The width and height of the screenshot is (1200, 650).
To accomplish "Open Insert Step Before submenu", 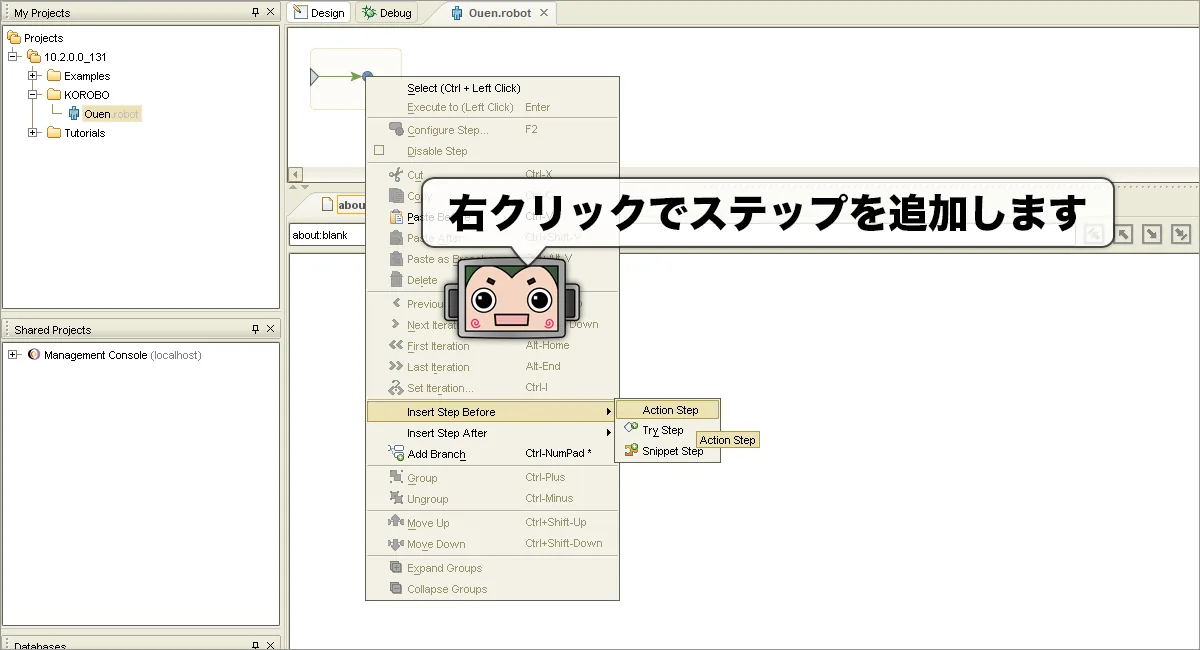I will coord(491,412).
